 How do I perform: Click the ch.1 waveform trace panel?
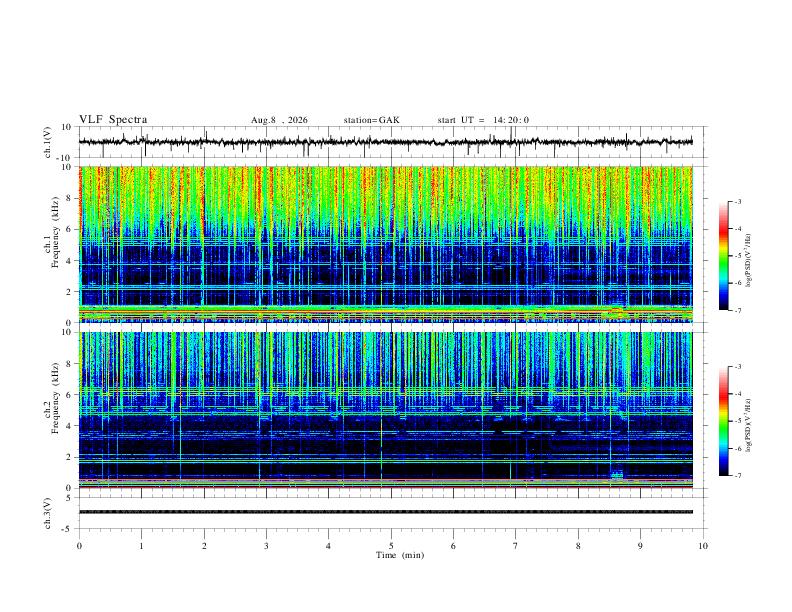click(x=392, y=142)
